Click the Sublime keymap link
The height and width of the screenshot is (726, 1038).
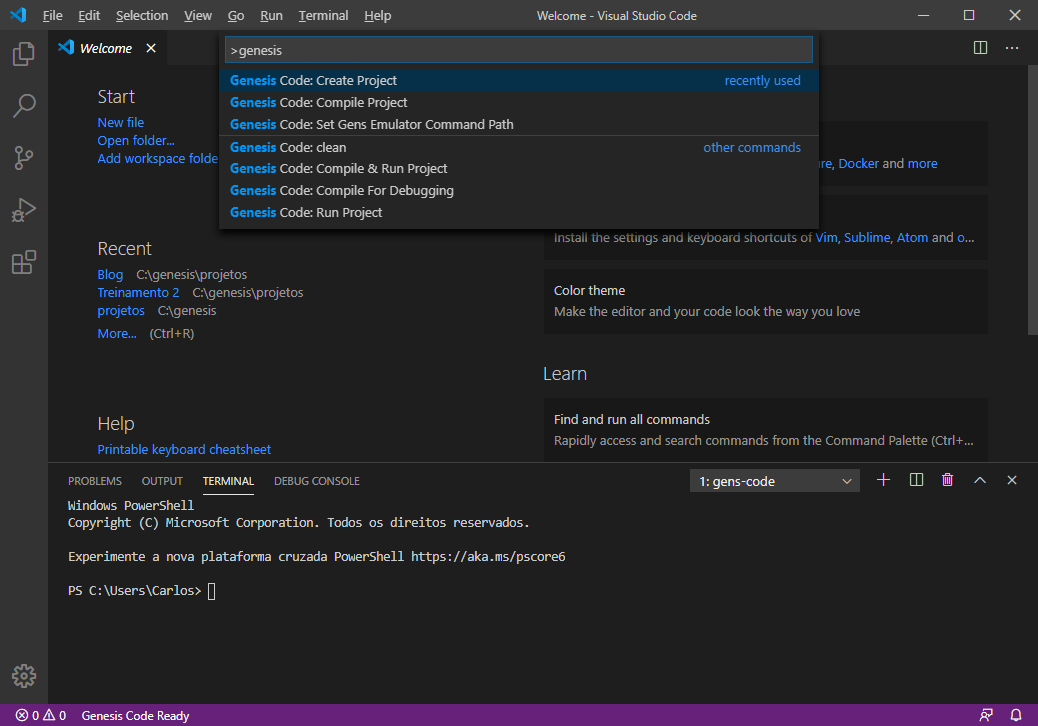(867, 238)
